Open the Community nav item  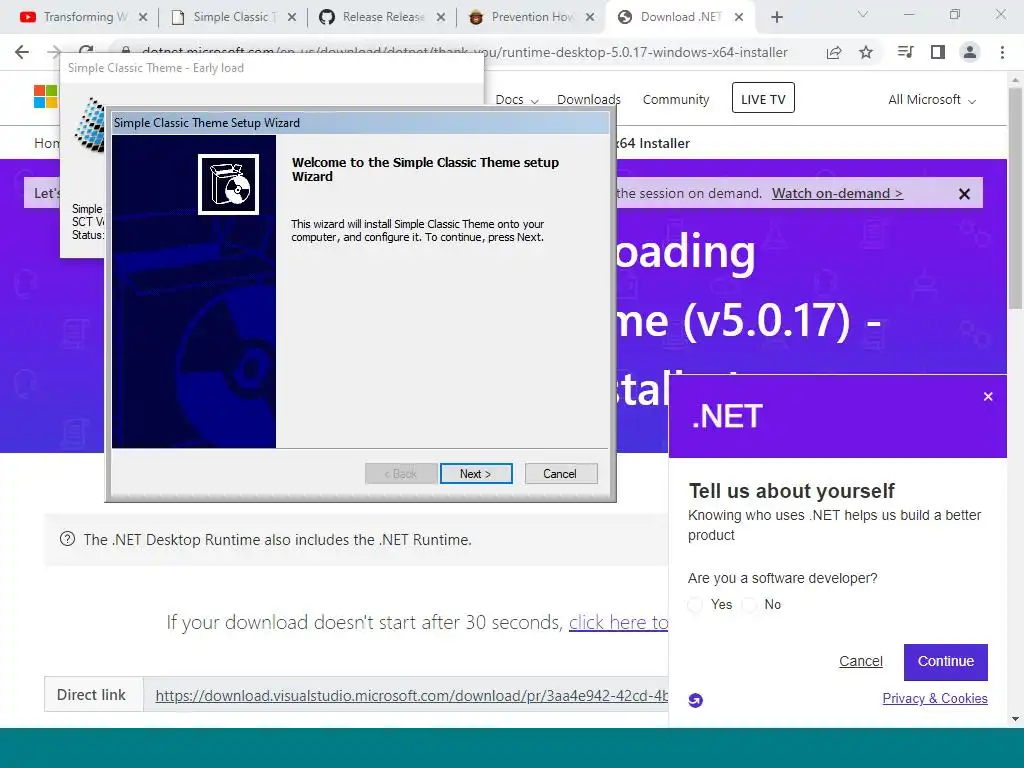pyautogui.click(x=676, y=99)
